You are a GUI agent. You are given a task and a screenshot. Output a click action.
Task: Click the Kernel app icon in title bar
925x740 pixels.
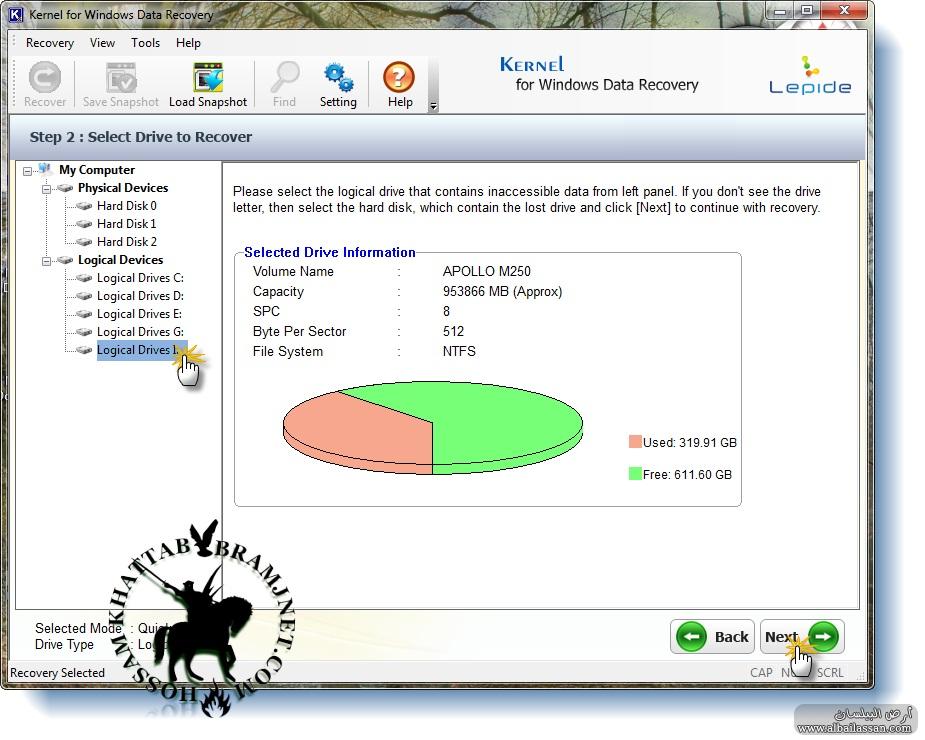(16, 14)
